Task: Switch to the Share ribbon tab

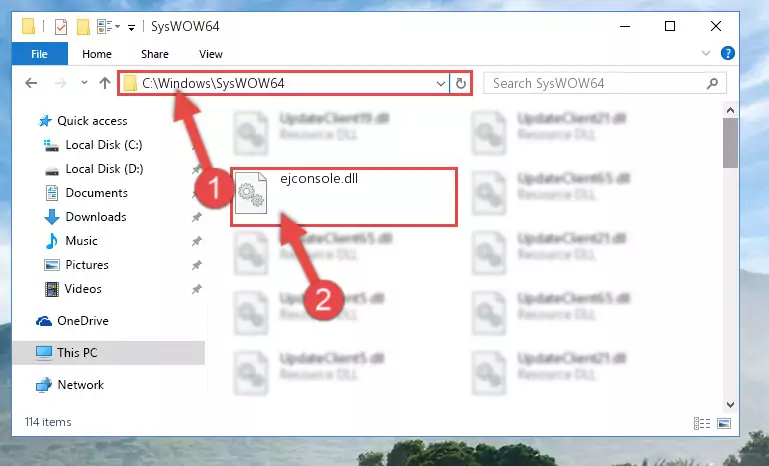Action: click(x=154, y=54)
